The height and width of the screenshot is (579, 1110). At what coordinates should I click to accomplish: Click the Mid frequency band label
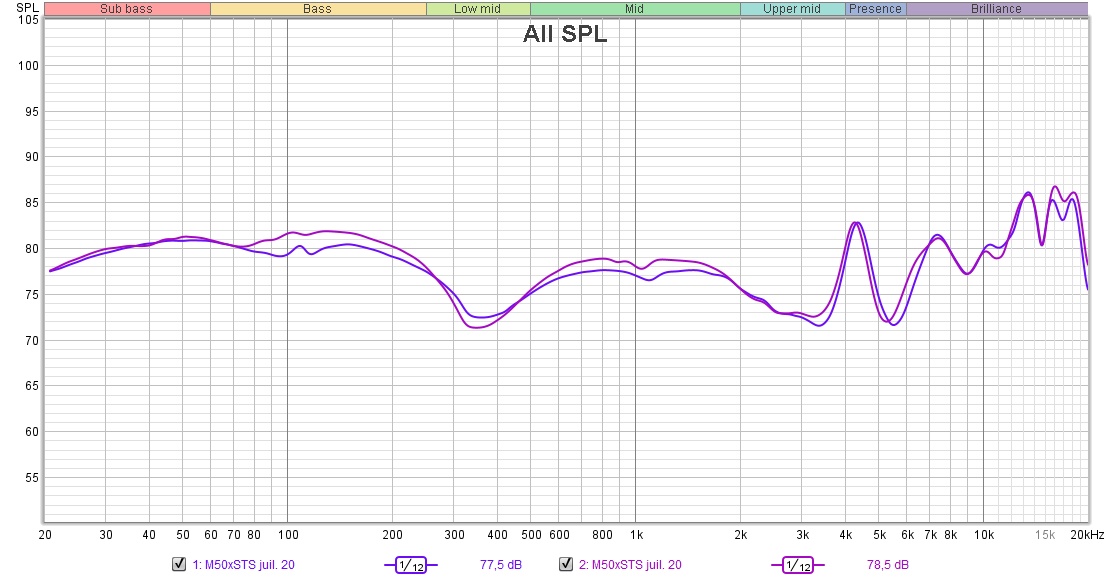coord(635,8)
